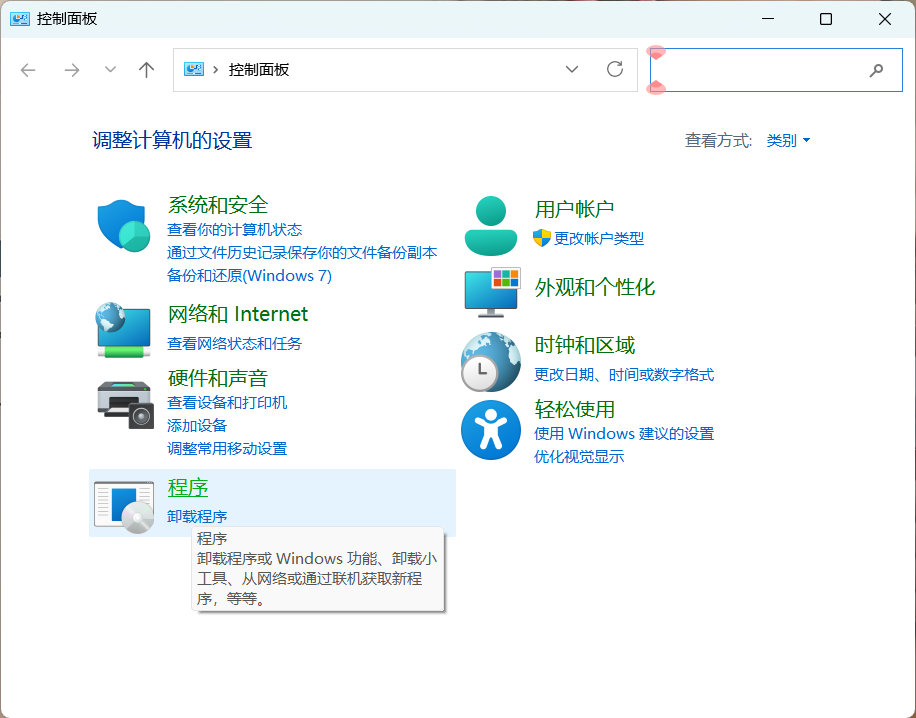Open the 硬件和声音 category

[x=217, y=378]
